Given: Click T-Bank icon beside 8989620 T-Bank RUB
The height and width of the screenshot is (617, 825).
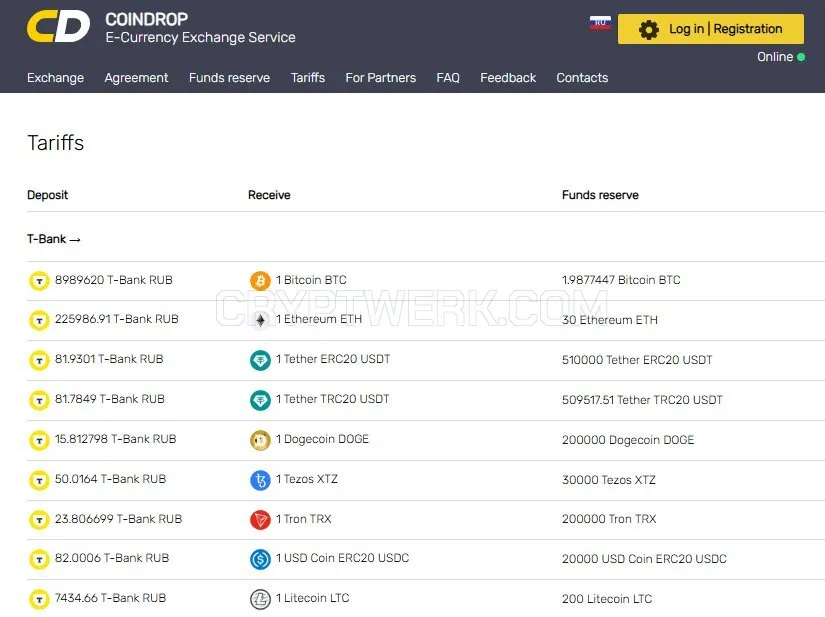Looking at the screenshot, I should pyautogui.click(x=39, y=280).
